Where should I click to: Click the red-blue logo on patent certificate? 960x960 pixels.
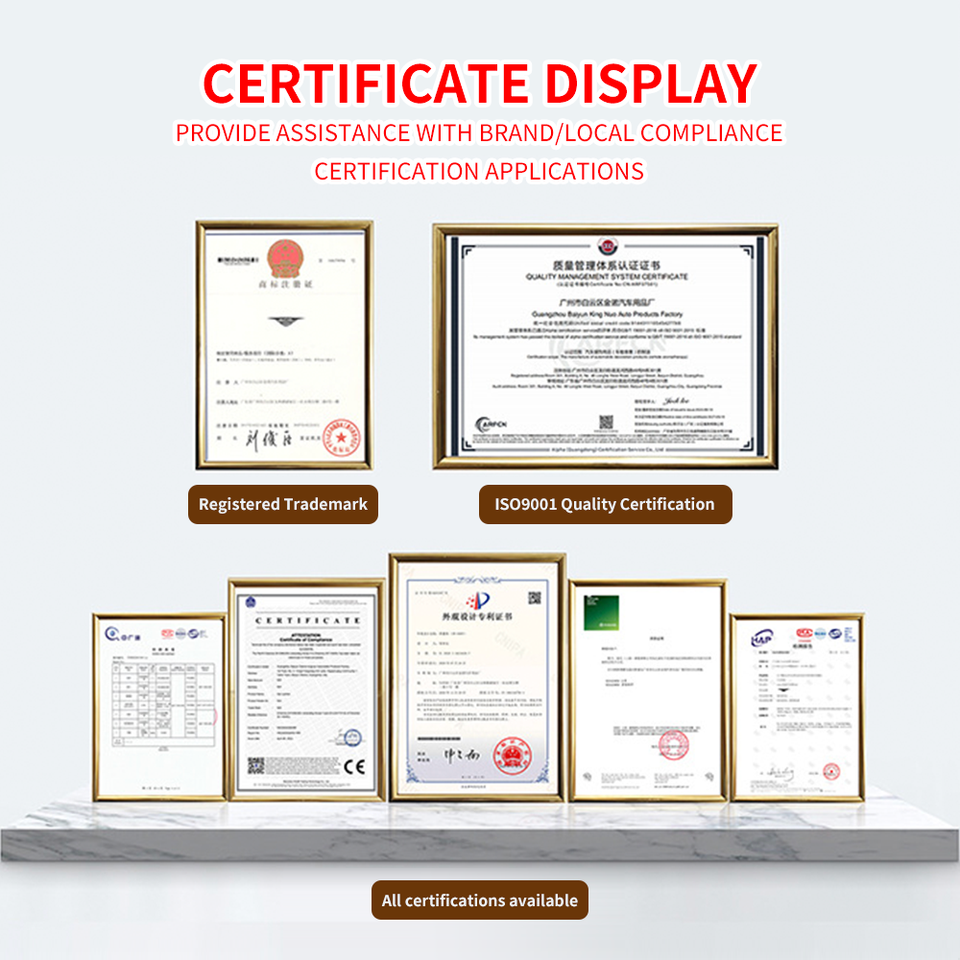pos(478,601)
